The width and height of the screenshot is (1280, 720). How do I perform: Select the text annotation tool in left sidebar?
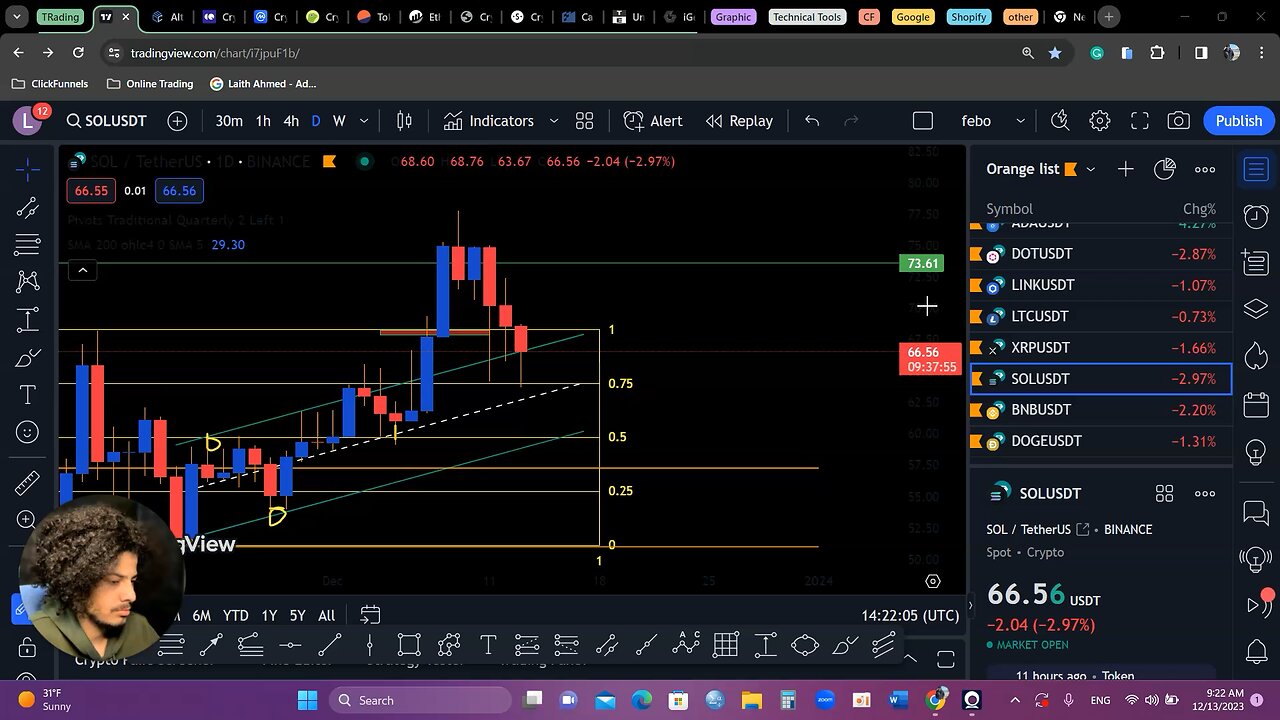click(x=27, y=395)
